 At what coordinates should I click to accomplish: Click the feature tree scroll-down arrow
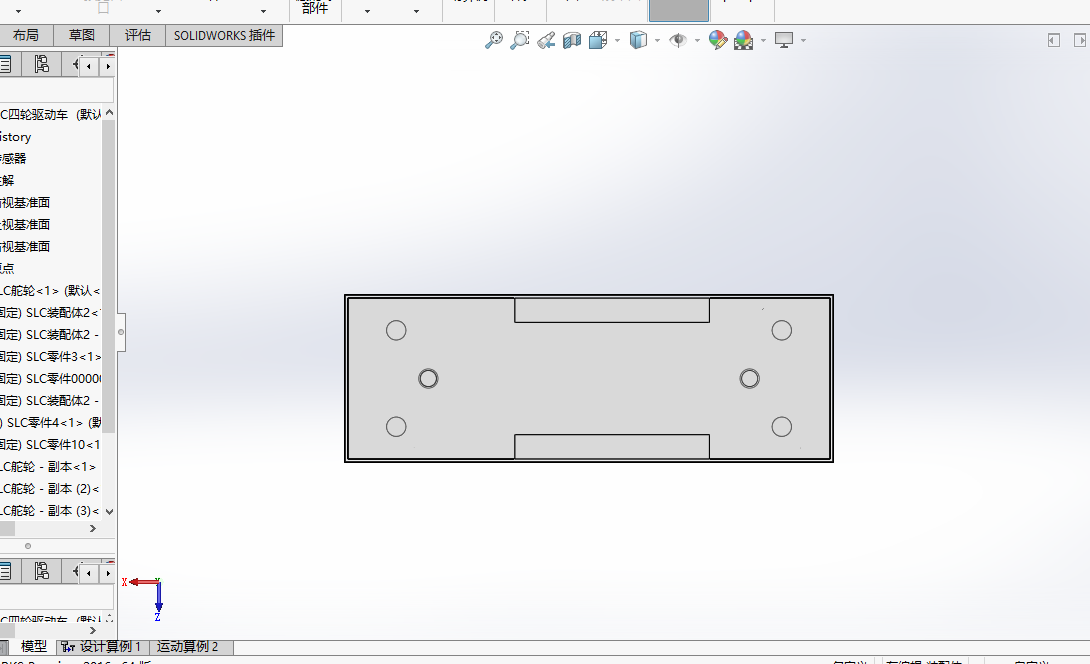[109, 512]
